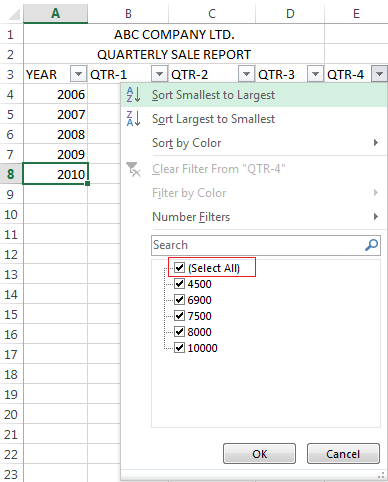Confirm the filter with OK
Screen dimensions: 388x482
pyautogui.click(x=259, y=454)
